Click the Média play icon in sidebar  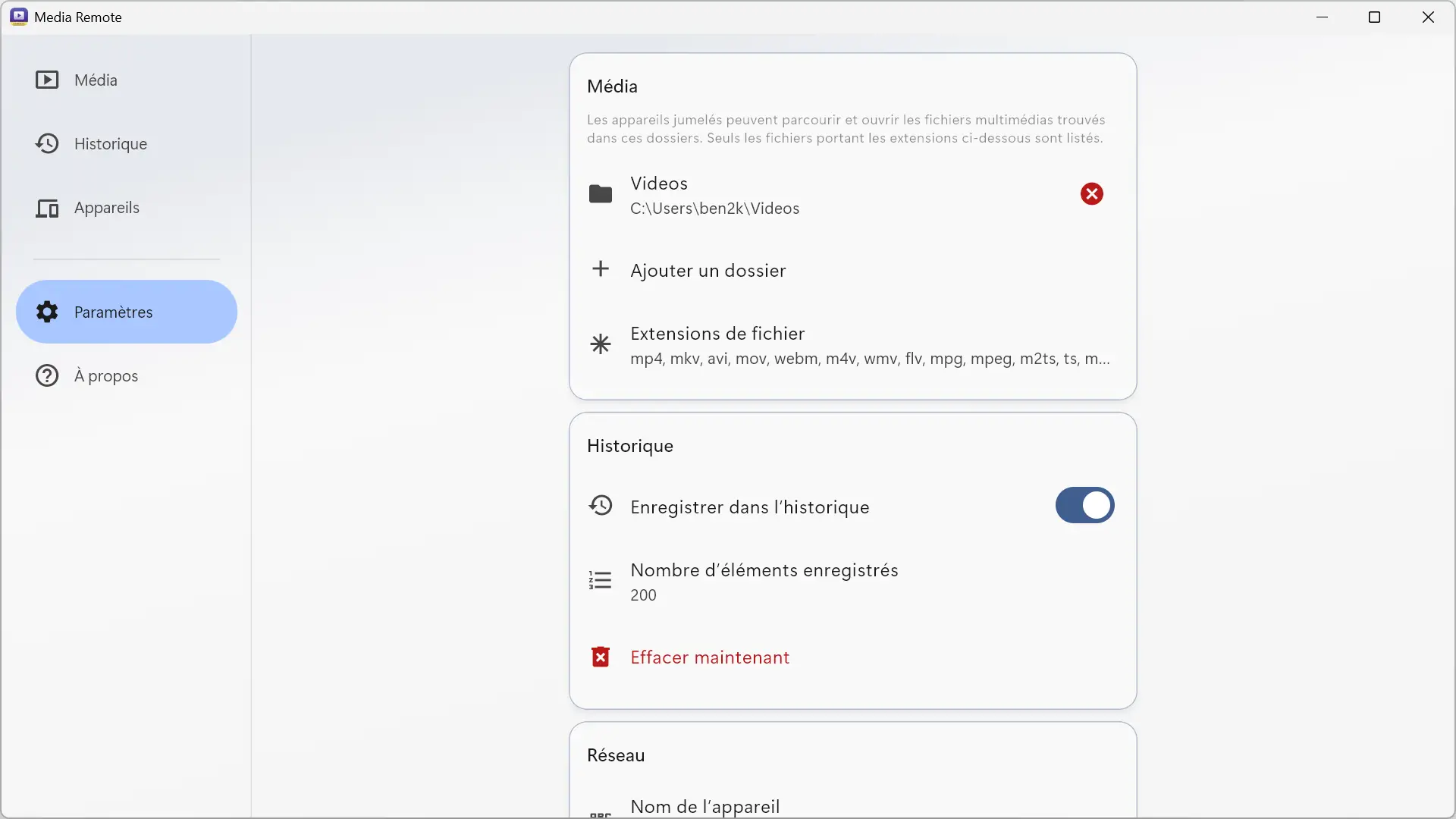point(47,80)
